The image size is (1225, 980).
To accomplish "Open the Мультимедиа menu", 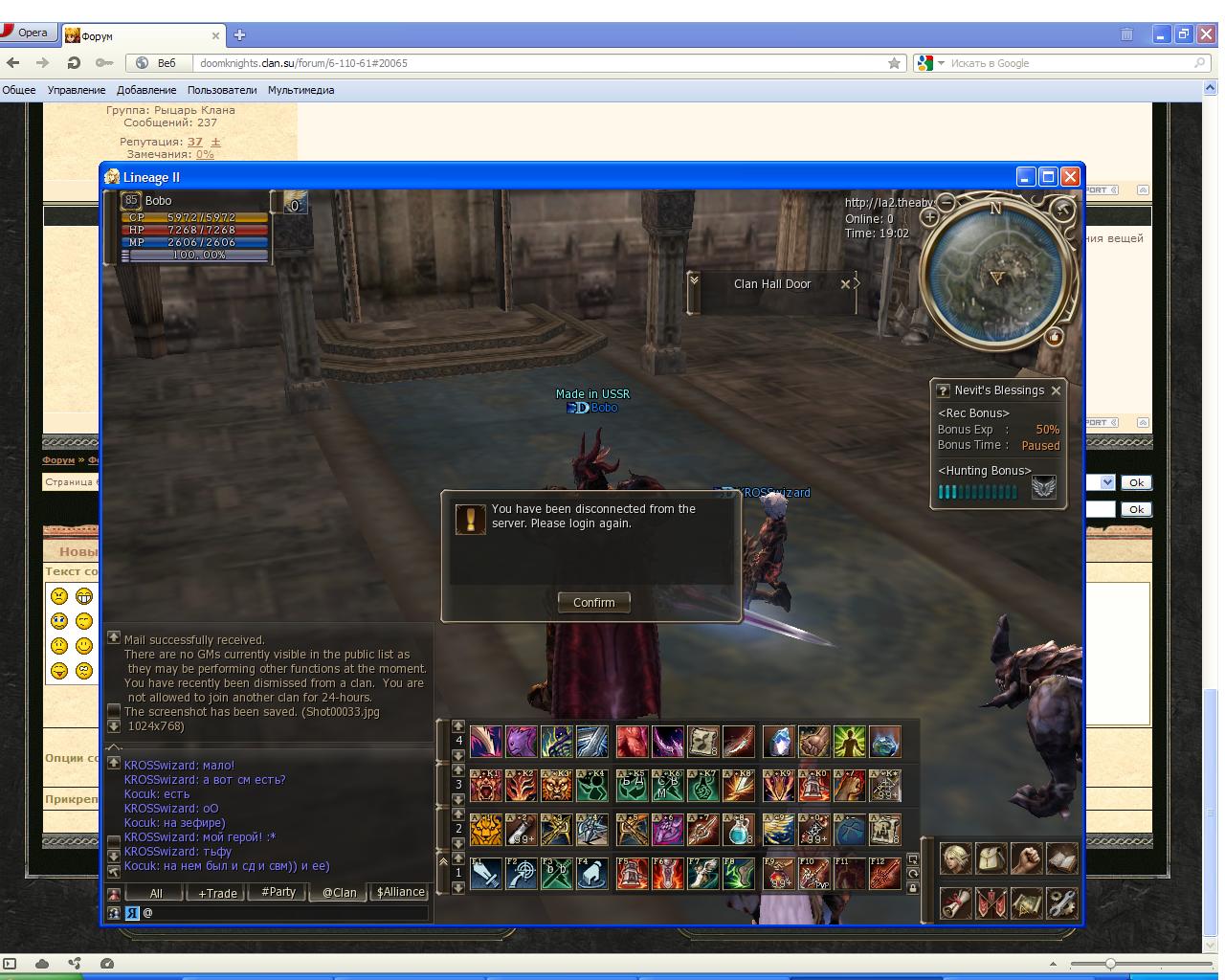I will pos(301,90).
